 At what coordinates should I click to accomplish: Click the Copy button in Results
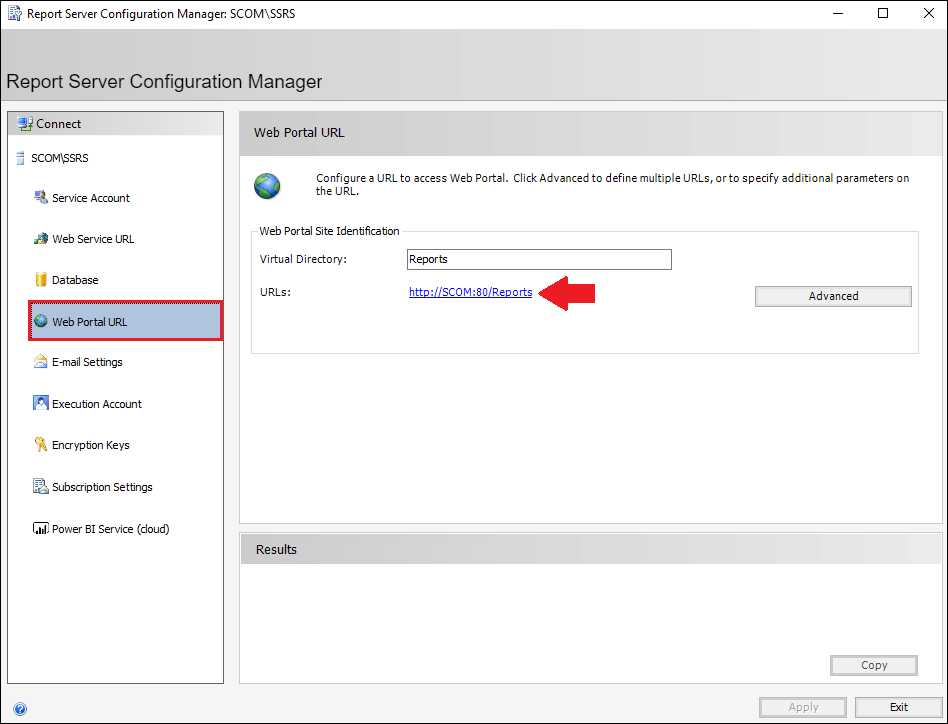pos(874,665)
